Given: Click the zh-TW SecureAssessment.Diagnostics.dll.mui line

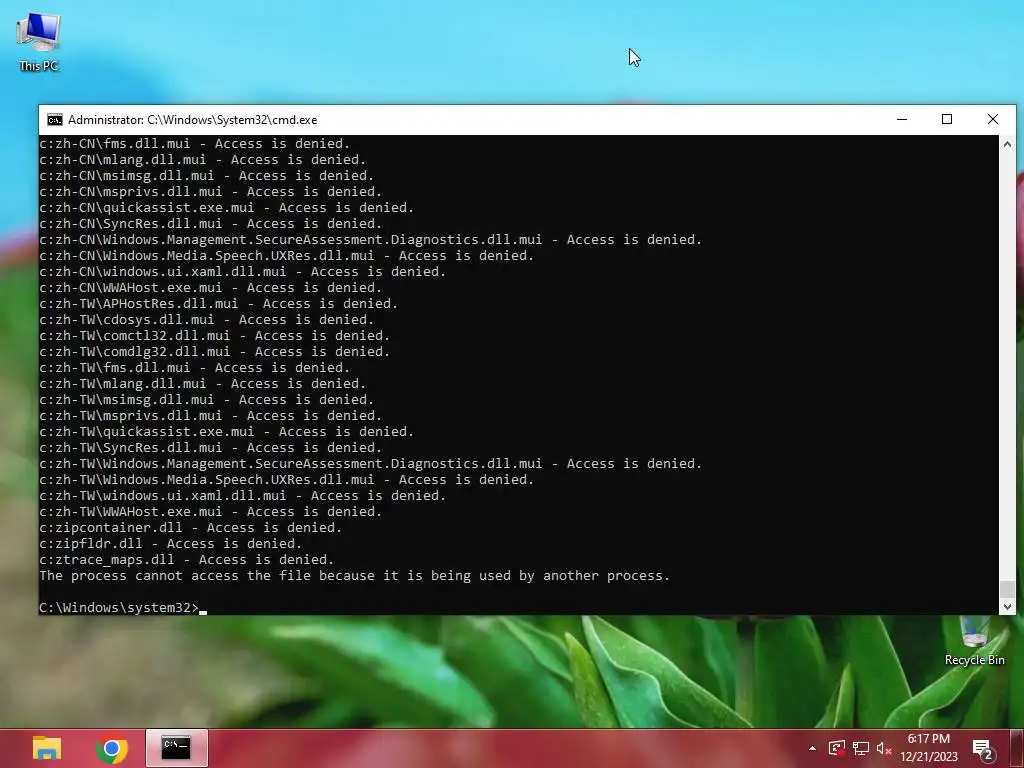Looking at the screenshot, I should coord(370,464).
